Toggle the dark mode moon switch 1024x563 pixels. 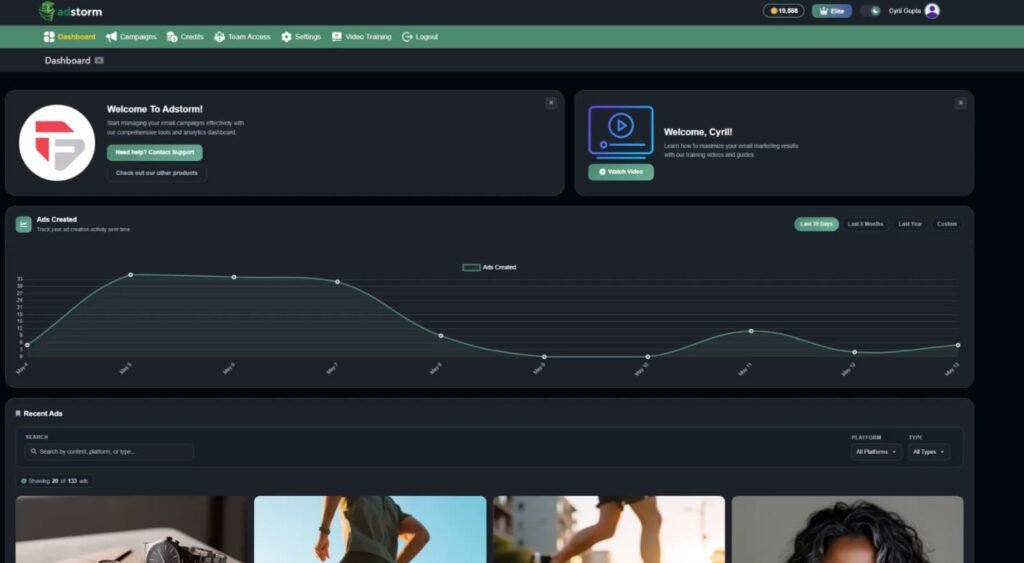[x=871, y=11]
